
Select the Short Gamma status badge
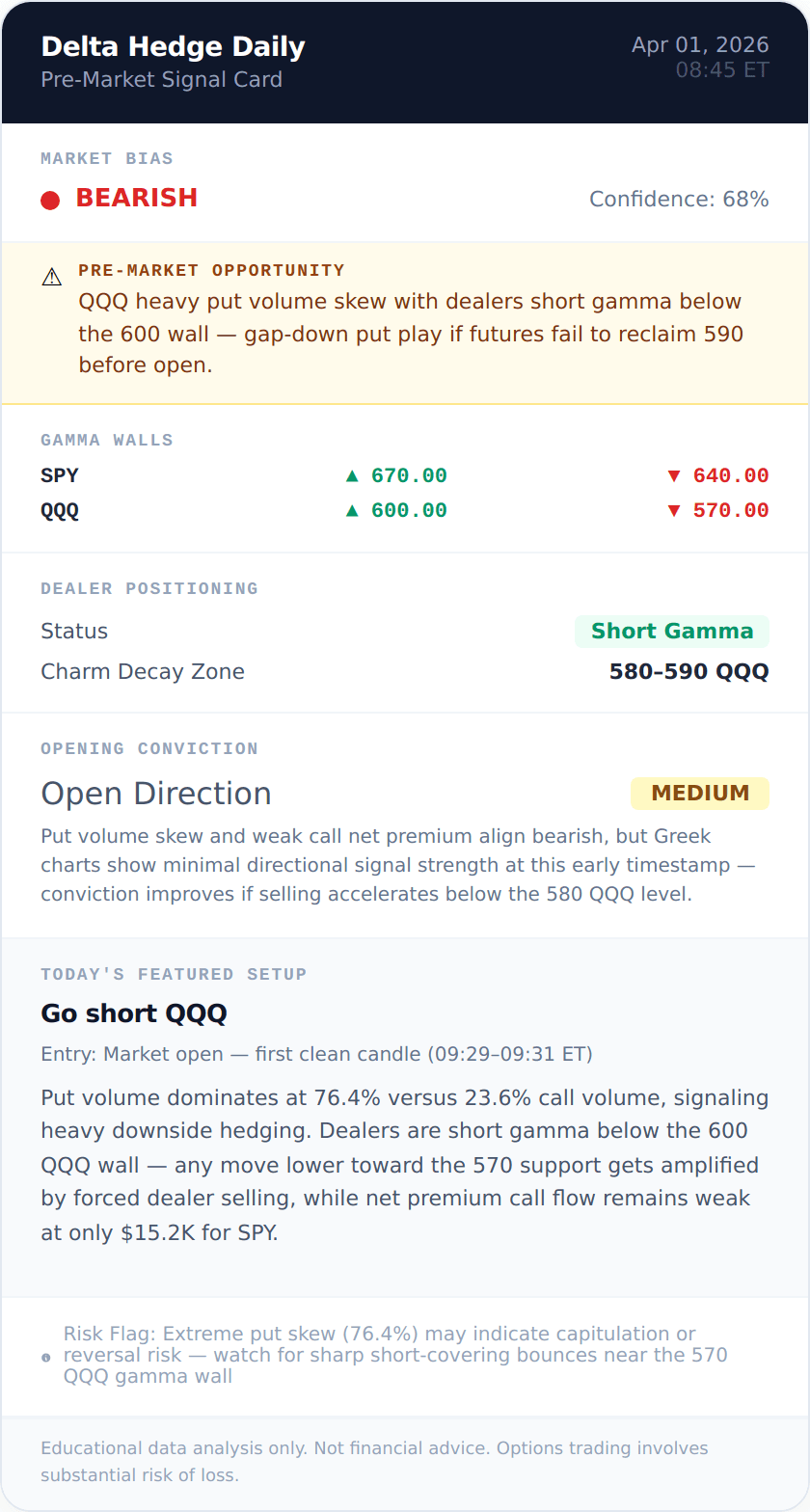(x=671, y=632)
